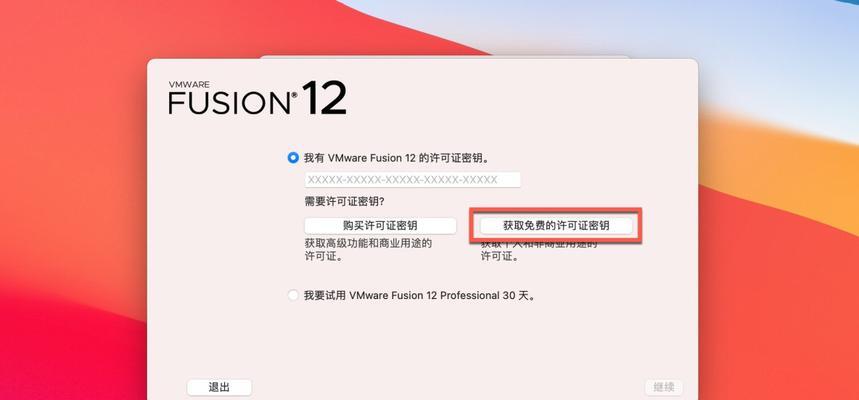
Task: Click the large 12 numeral in the logo
Action: point(324,98)
